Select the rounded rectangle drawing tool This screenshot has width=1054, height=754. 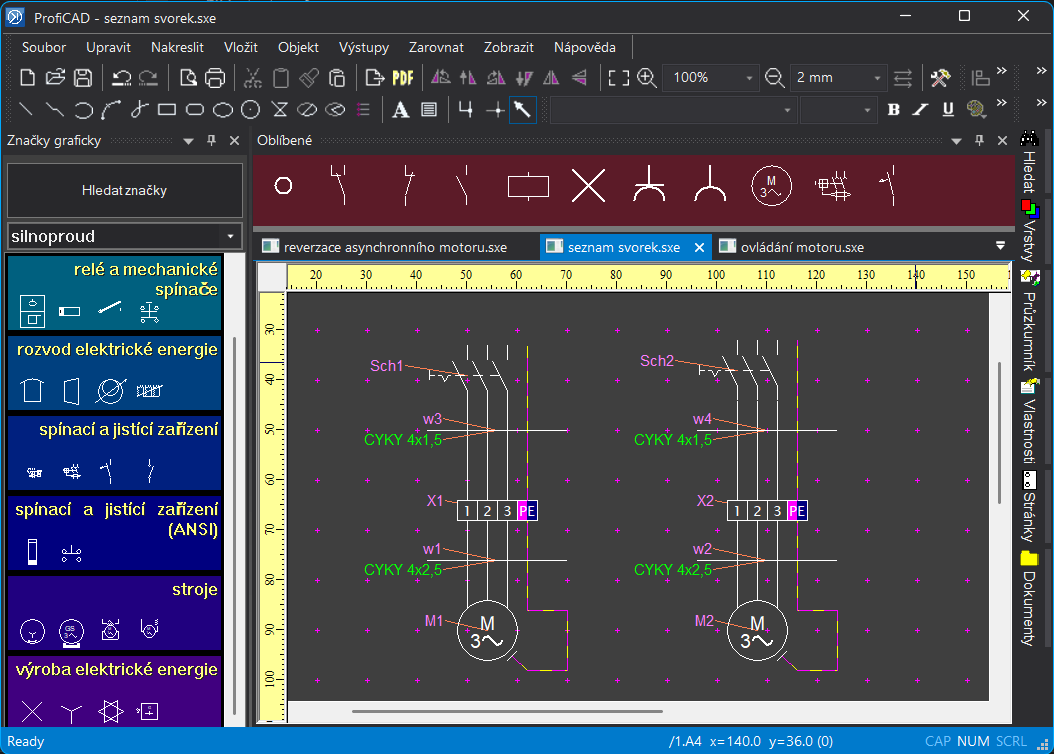[195, 110]
